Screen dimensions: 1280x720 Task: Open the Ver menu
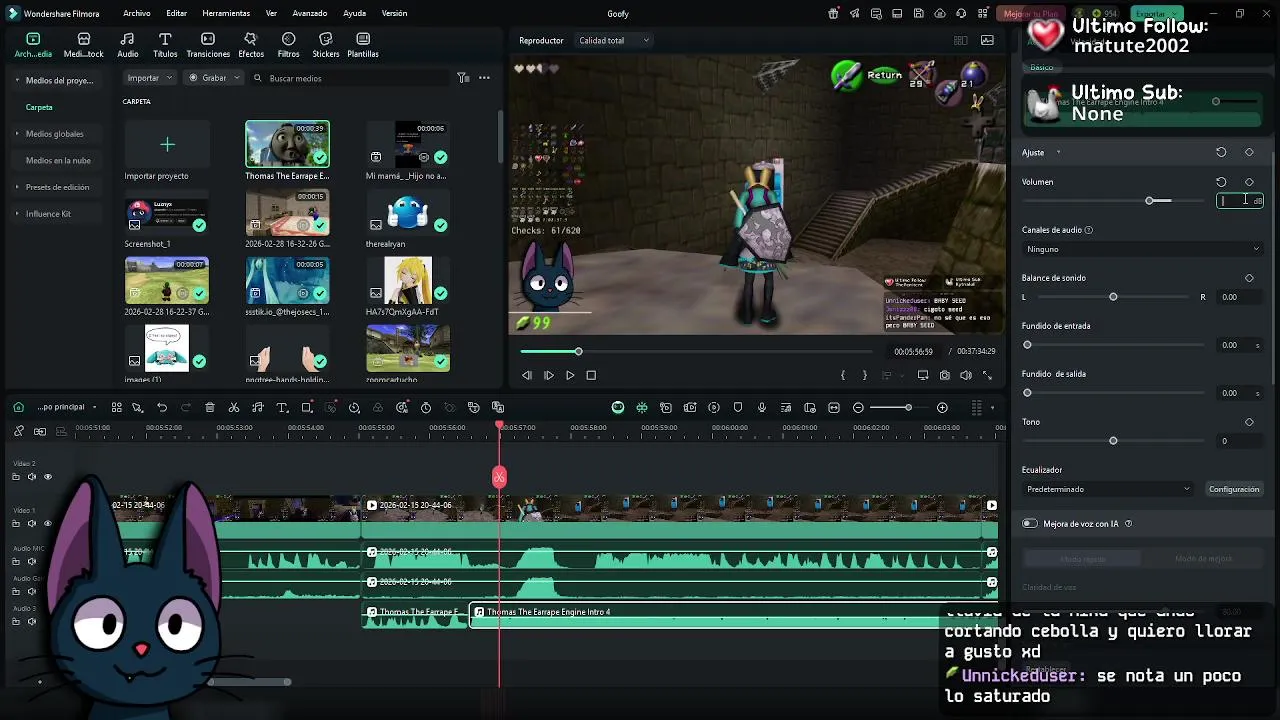coord(271,13)
